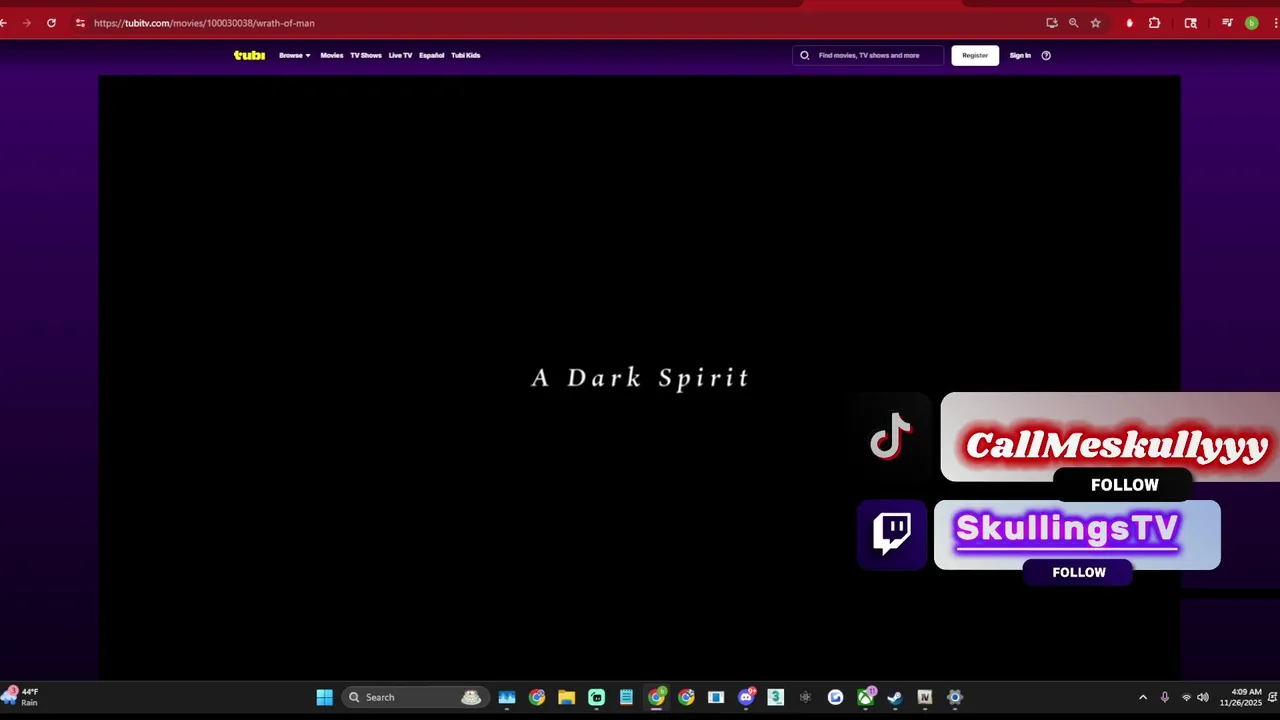
Task: Open the volume speaker icon in tray
Action: click(1203, 697)
